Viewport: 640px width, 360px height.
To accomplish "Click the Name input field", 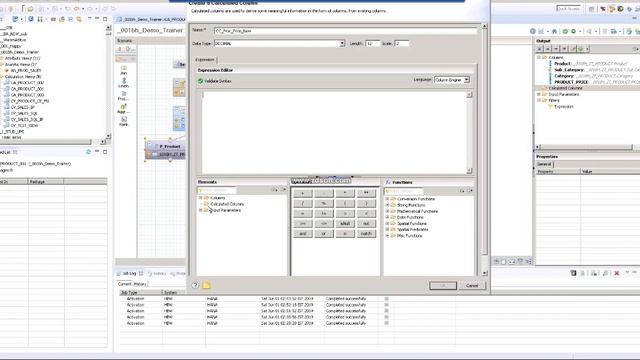I will click(345, 31).
